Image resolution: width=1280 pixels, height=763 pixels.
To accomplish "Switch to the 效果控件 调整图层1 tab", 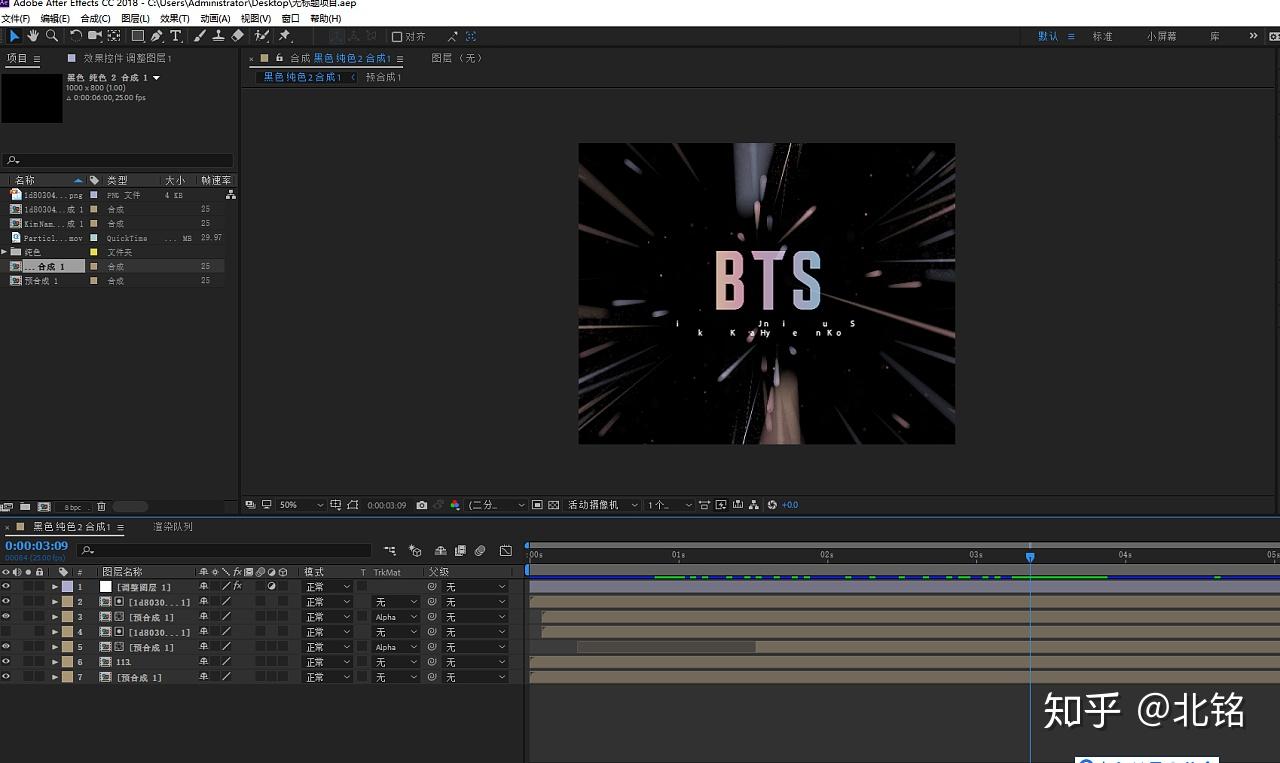I will pyautogui.click(x=127, y=58).
